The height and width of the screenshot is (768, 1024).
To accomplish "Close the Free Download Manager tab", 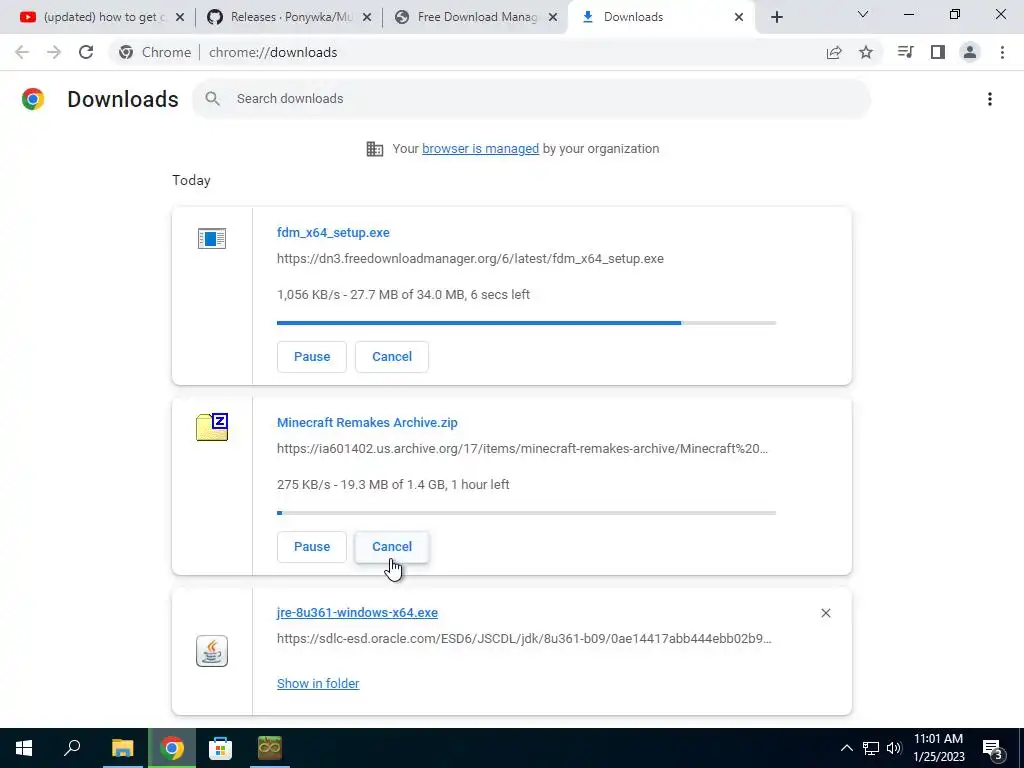I will (553, 17).
